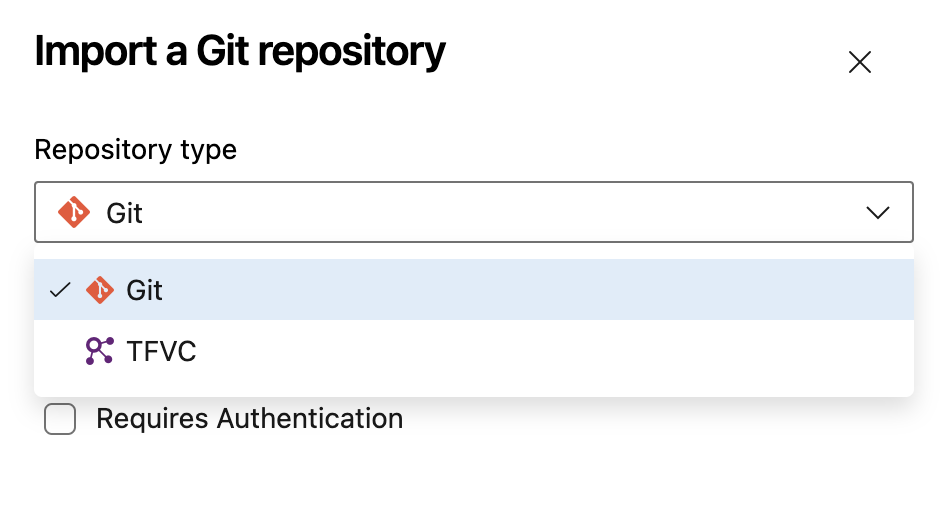Image resolution: width=950 pixels, height=518 pixels.
Task: Dismiss the dialog with the X icon
Action: pos(859,62)
